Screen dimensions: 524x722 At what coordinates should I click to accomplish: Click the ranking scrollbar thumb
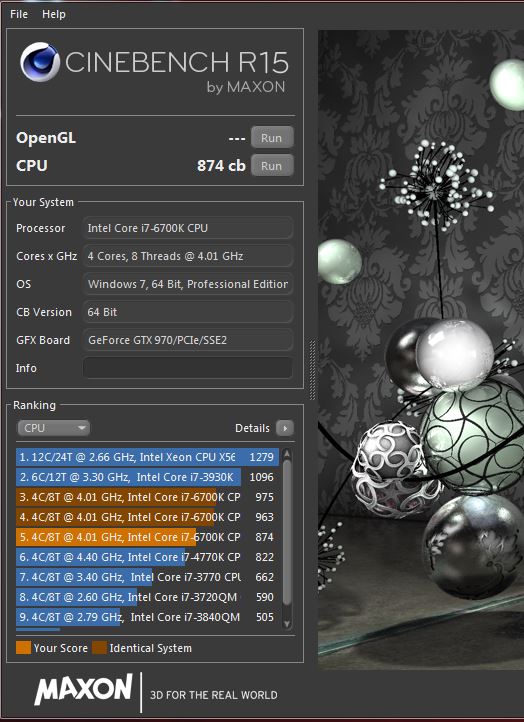coord(287,532)
